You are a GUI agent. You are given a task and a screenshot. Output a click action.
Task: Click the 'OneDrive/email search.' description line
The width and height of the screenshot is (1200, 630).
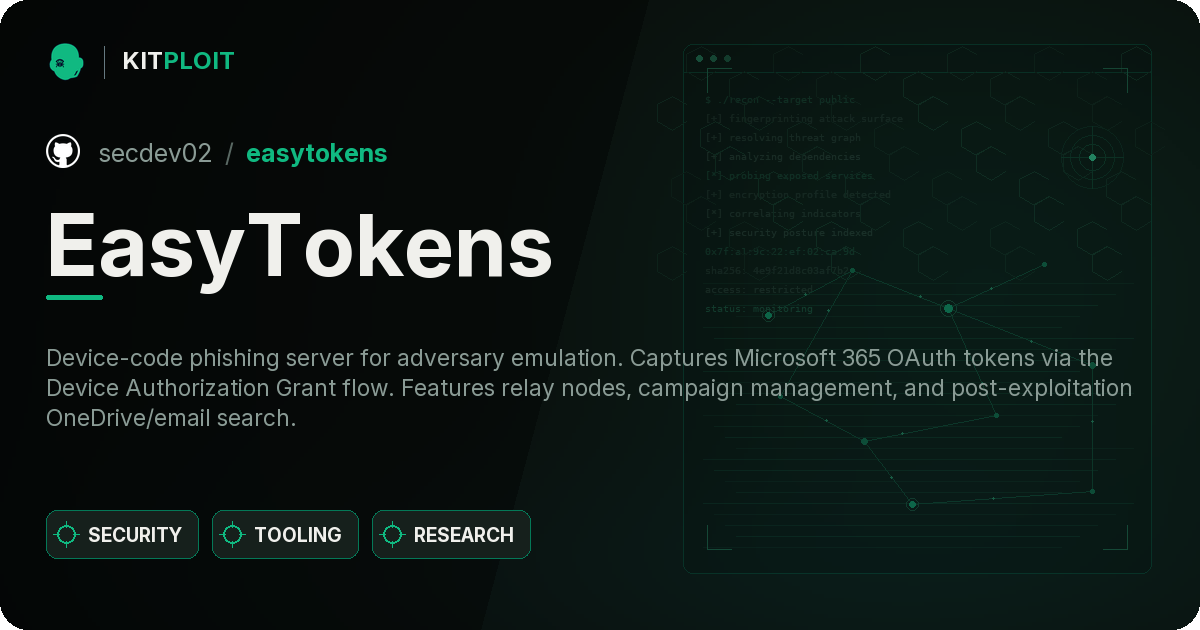point(171,418)
